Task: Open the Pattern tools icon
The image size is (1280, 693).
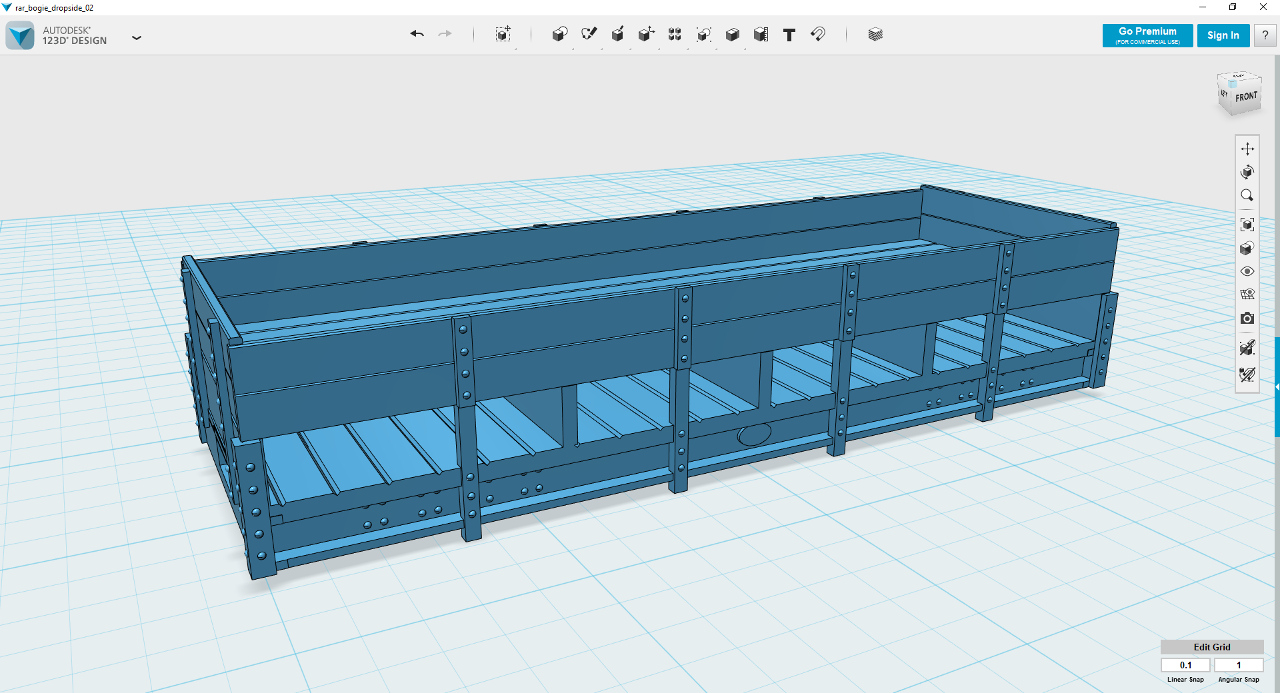Action: 675,34
